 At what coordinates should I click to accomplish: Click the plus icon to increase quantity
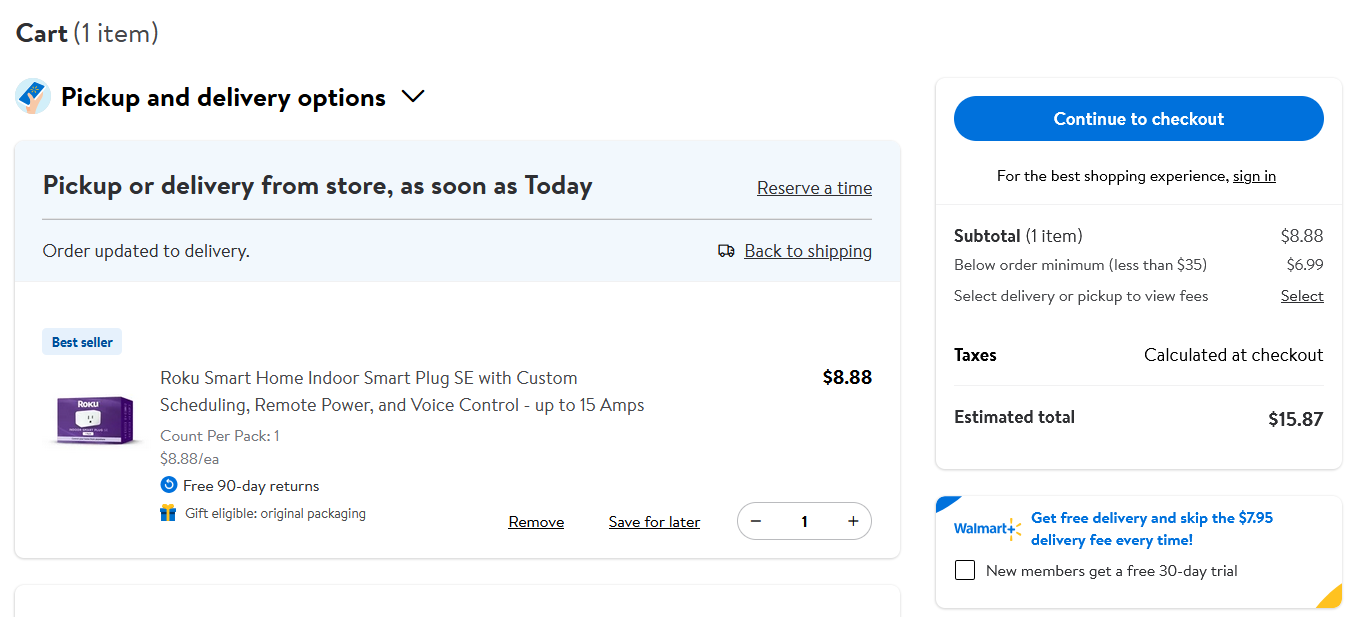tap(853, 521)
